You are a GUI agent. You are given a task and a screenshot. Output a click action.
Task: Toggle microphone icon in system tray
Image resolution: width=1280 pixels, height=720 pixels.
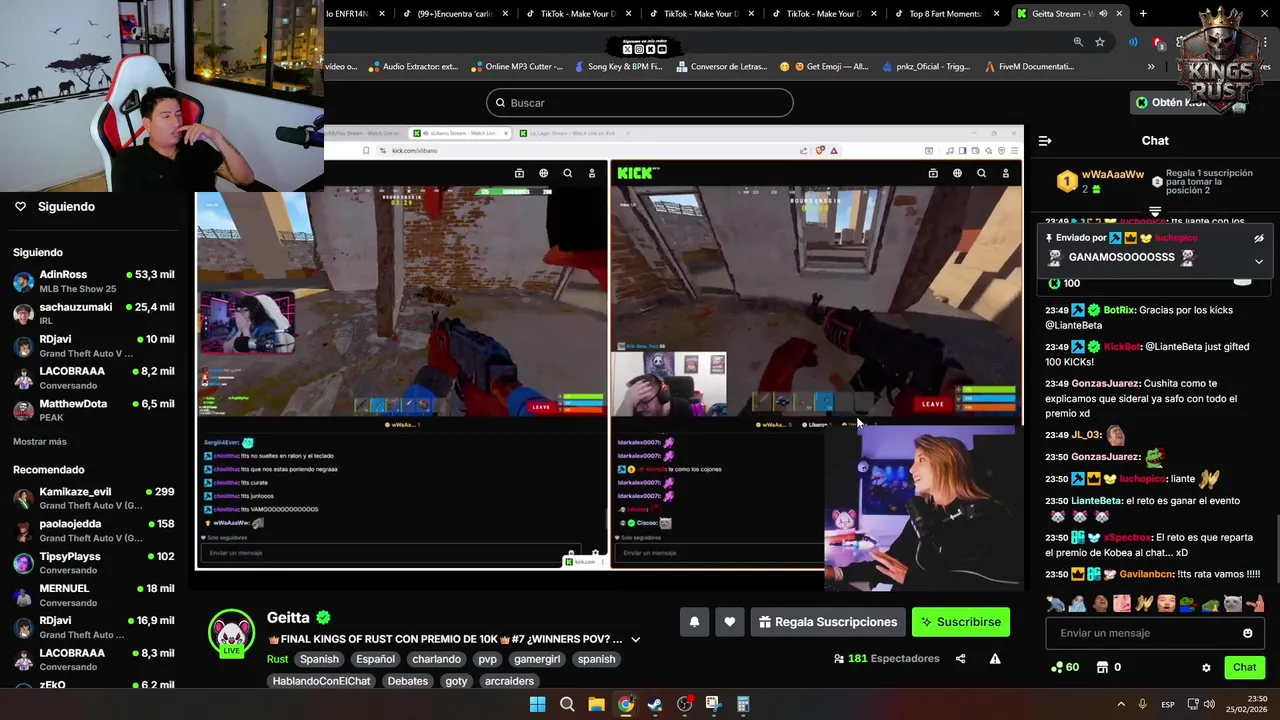(1142, 704)
